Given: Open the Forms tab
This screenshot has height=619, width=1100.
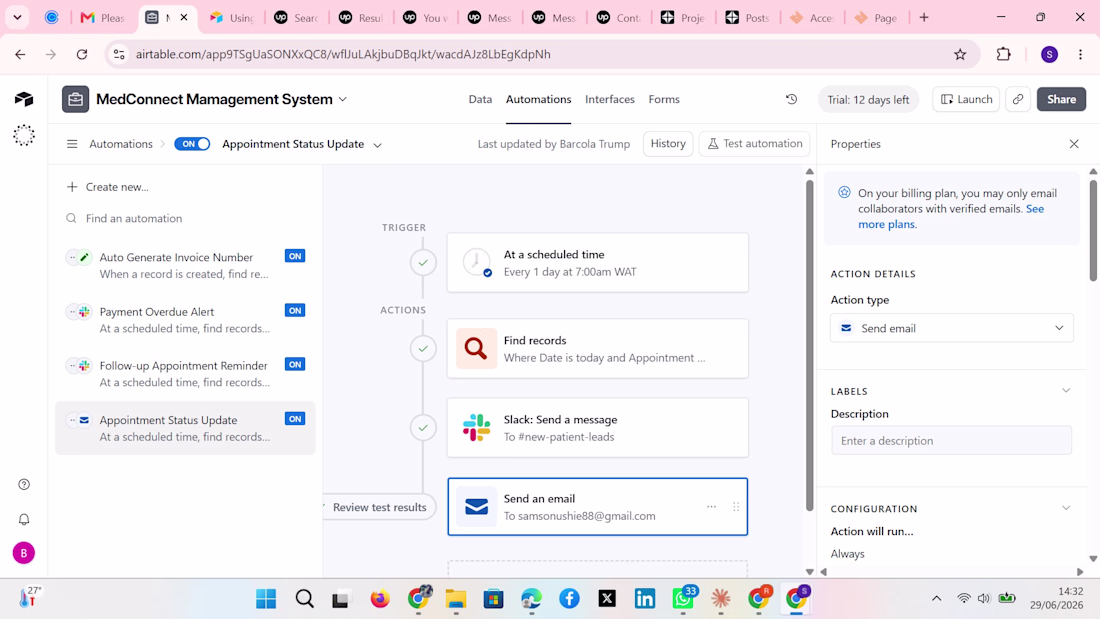Looking at the screenshot, I should click(x=664, y=99).
